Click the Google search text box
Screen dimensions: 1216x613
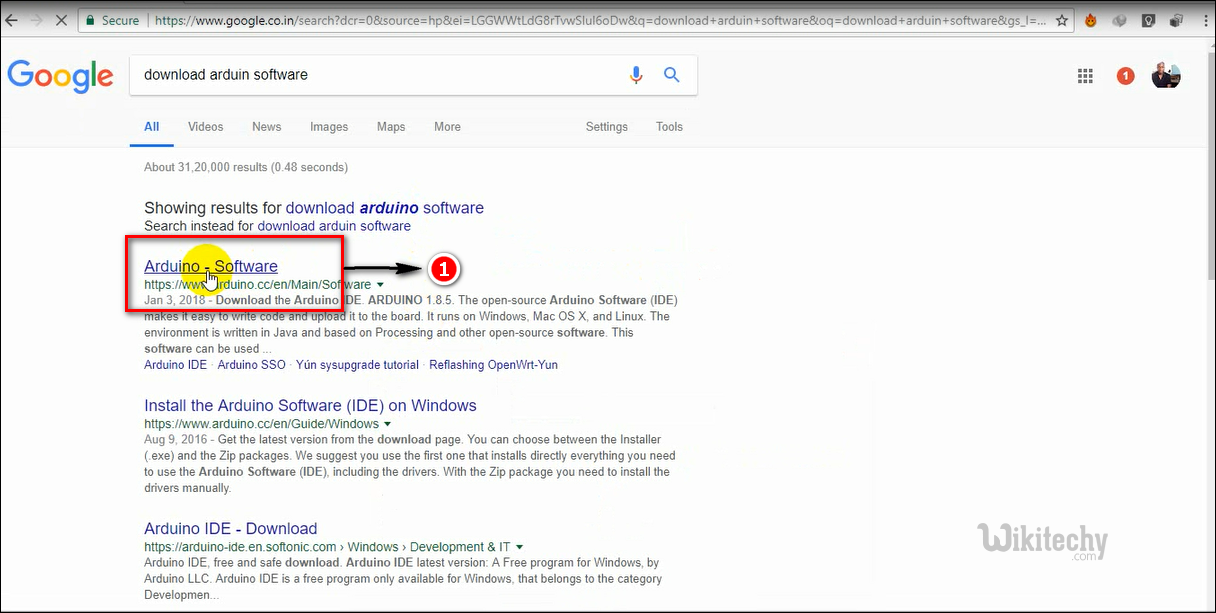coord(375,75)
